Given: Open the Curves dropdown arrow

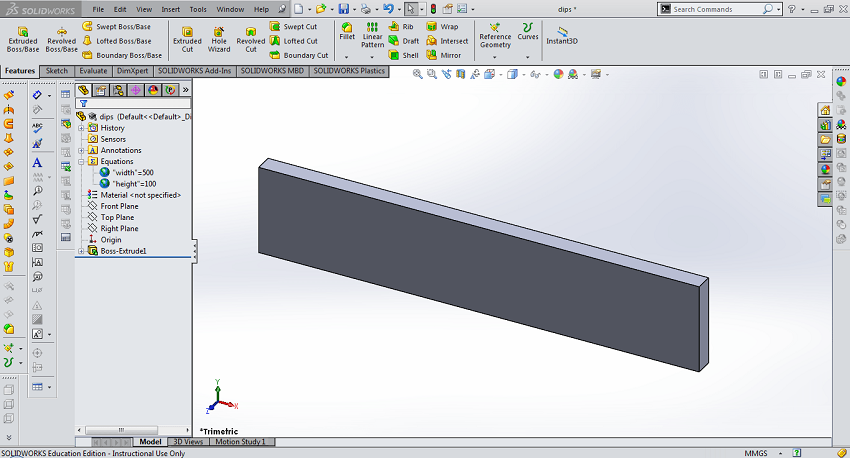Looking at the screenshot, I should tap(527, 57).
